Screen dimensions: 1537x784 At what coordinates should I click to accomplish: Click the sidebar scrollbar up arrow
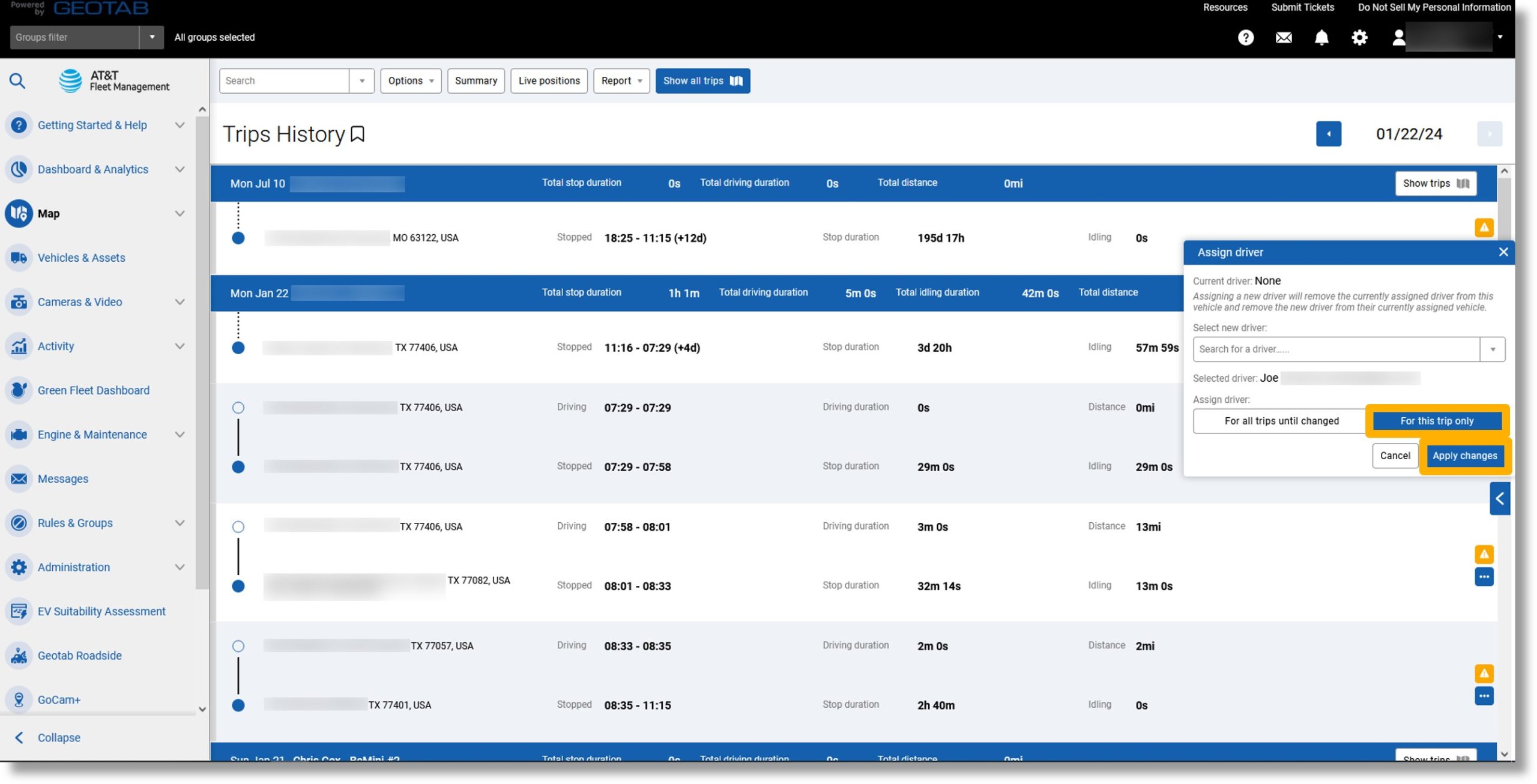click(x=202, y=110)
